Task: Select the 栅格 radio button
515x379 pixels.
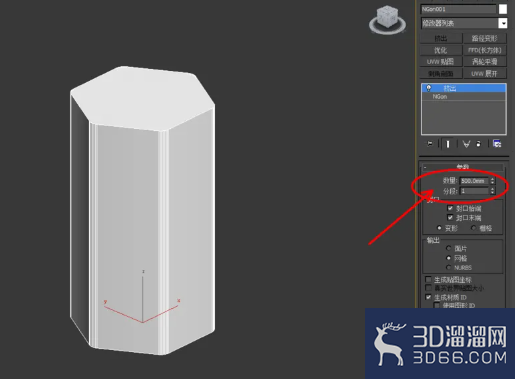Action: click(474, 228)
